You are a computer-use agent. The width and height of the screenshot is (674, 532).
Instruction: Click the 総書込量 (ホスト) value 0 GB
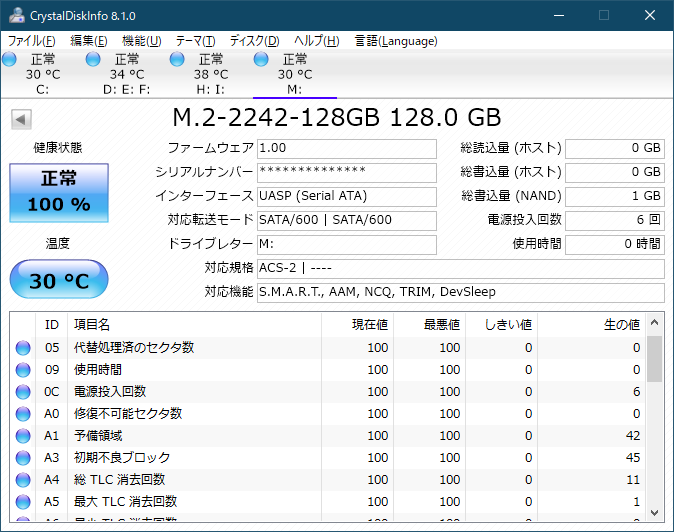point(615,173)
